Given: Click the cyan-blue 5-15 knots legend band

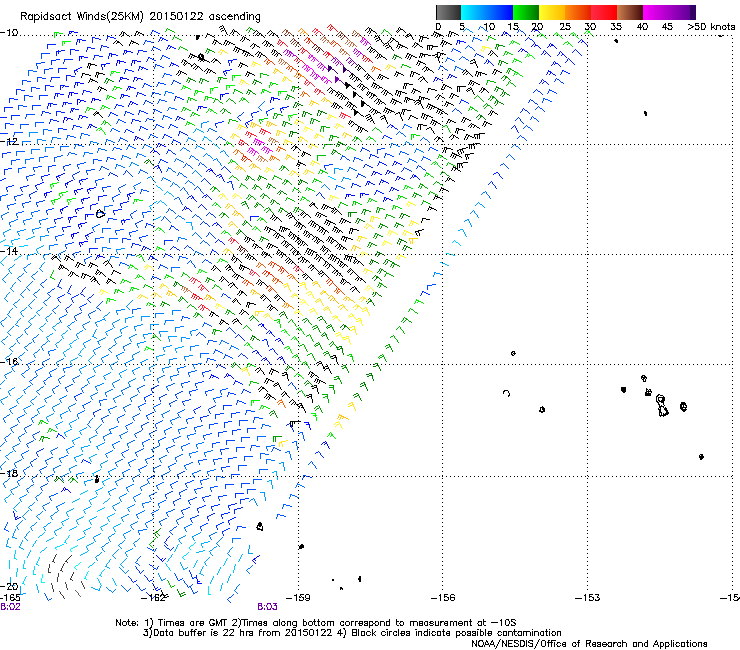Looking at the screenshot, I should click(x=487, y=12).
